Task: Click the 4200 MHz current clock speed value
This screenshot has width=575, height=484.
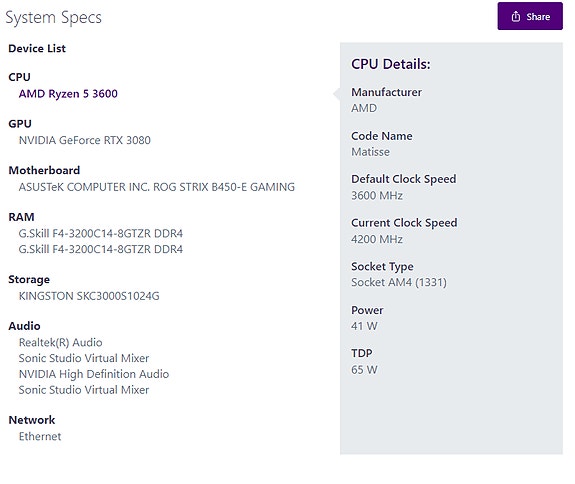Action: coord(377,239)
